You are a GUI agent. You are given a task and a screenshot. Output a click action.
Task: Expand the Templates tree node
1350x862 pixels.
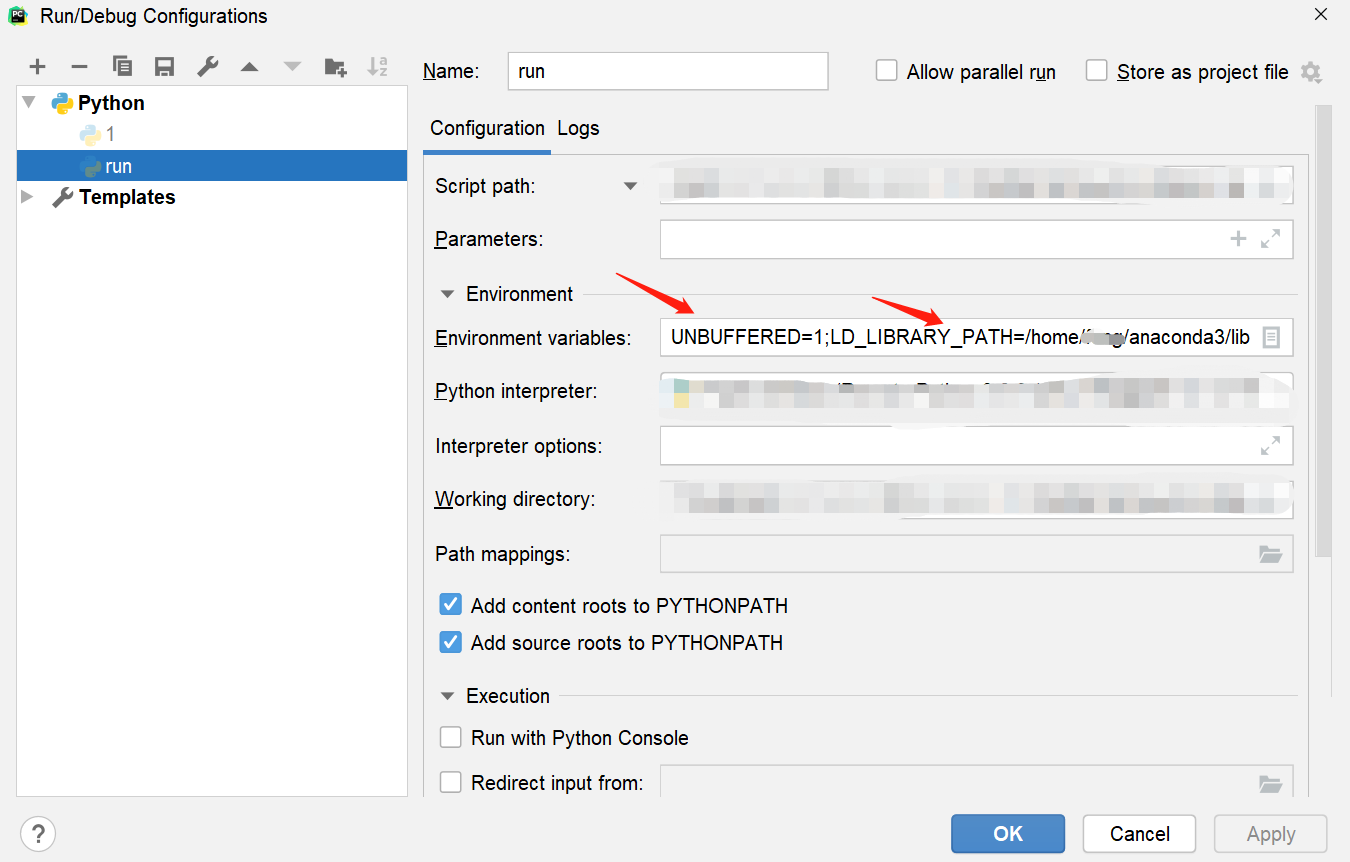coord(27,197)
